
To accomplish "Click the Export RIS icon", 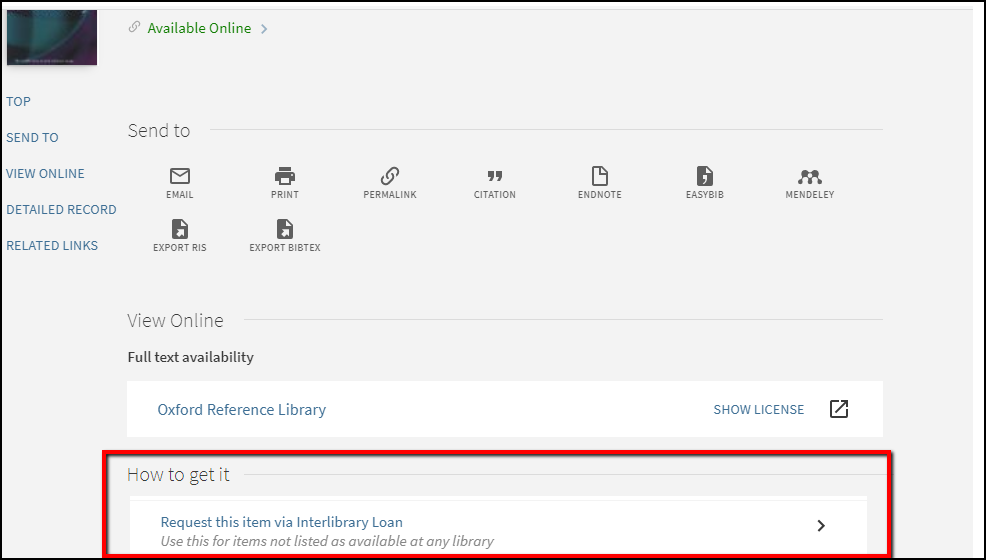I will [180, 230].
